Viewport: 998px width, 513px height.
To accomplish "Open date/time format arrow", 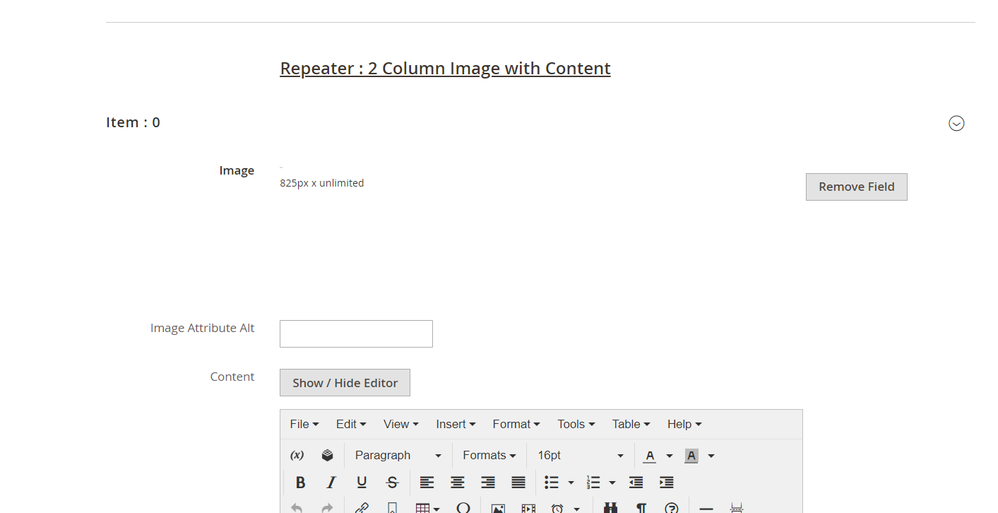I will click(577, 509).
